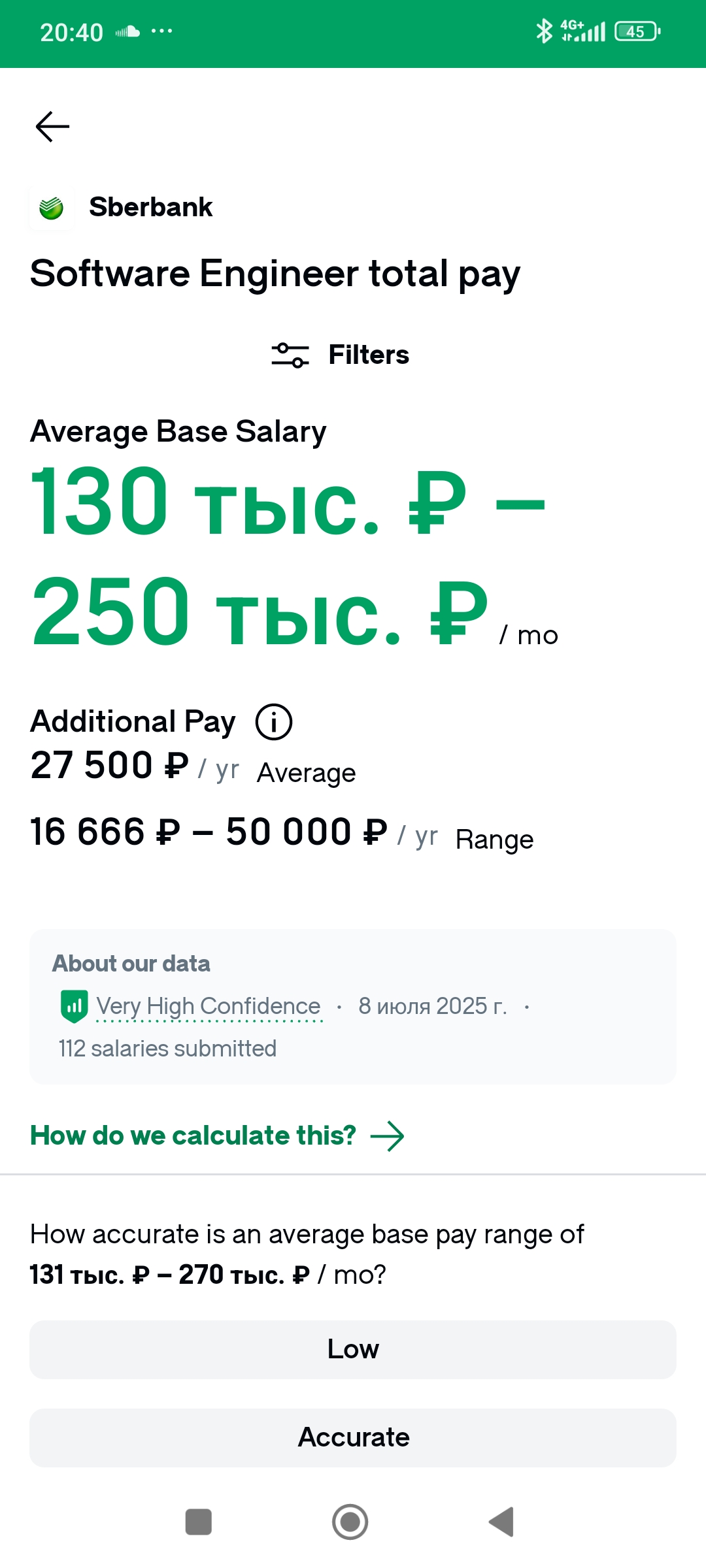The width and height of the screenshot is (706, 1568).
Task: Rate the pay range as Low
Action: 353,1350
